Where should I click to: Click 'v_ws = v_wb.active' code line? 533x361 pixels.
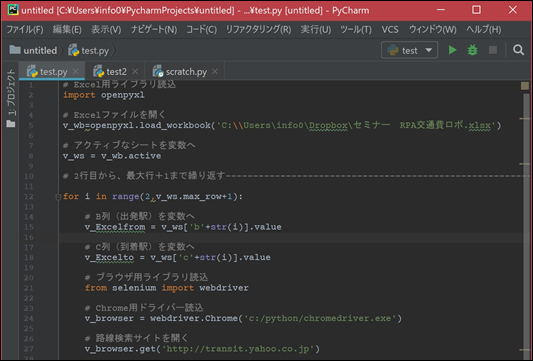[x=112, y=156]
